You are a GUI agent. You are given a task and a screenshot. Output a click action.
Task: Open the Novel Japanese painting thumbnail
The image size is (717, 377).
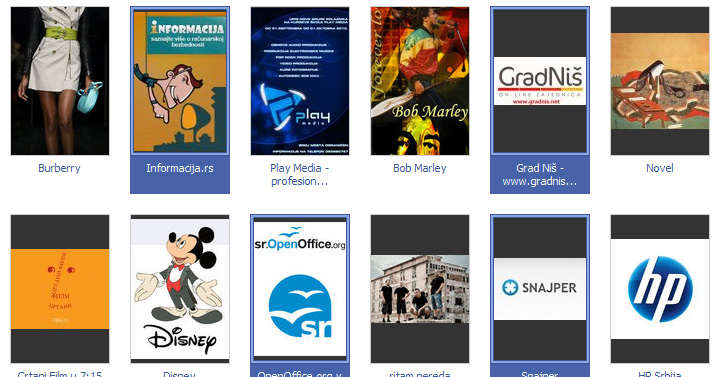point(660,81)
